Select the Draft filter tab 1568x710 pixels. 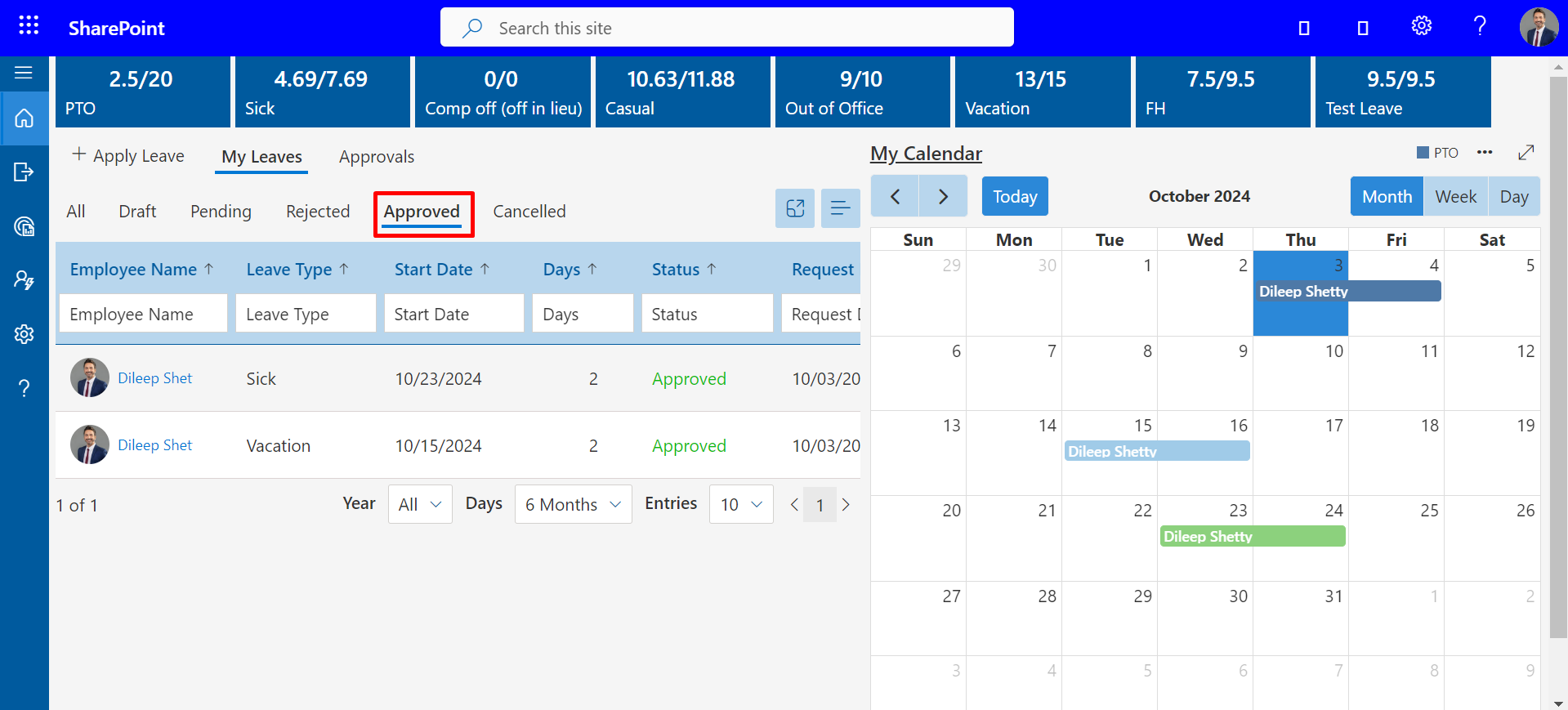point(137,212)
